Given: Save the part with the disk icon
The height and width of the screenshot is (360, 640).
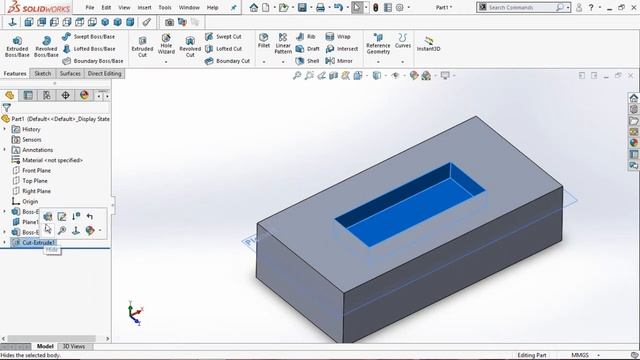Looking at the screenshot, I should pyautogui.click(x=302, y=7).
